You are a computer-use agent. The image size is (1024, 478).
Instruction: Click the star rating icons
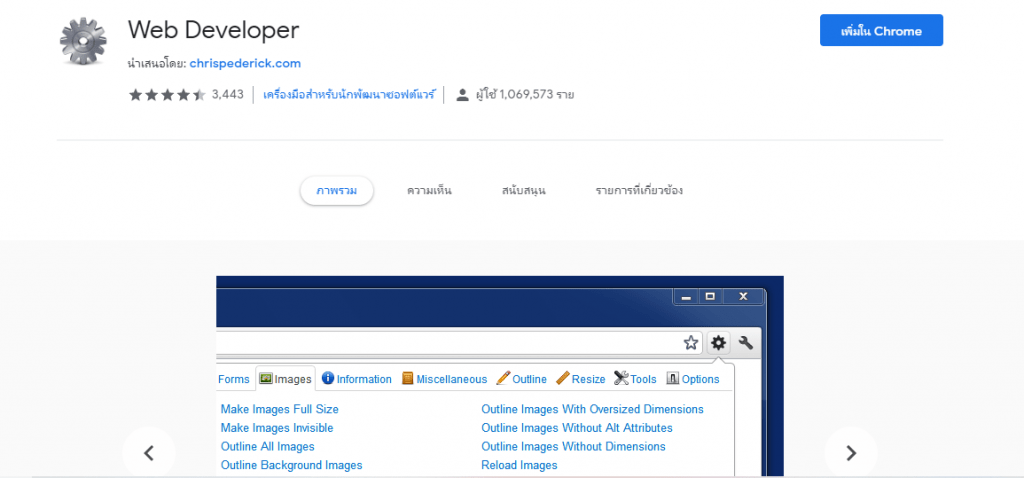(x=167, y=95)
